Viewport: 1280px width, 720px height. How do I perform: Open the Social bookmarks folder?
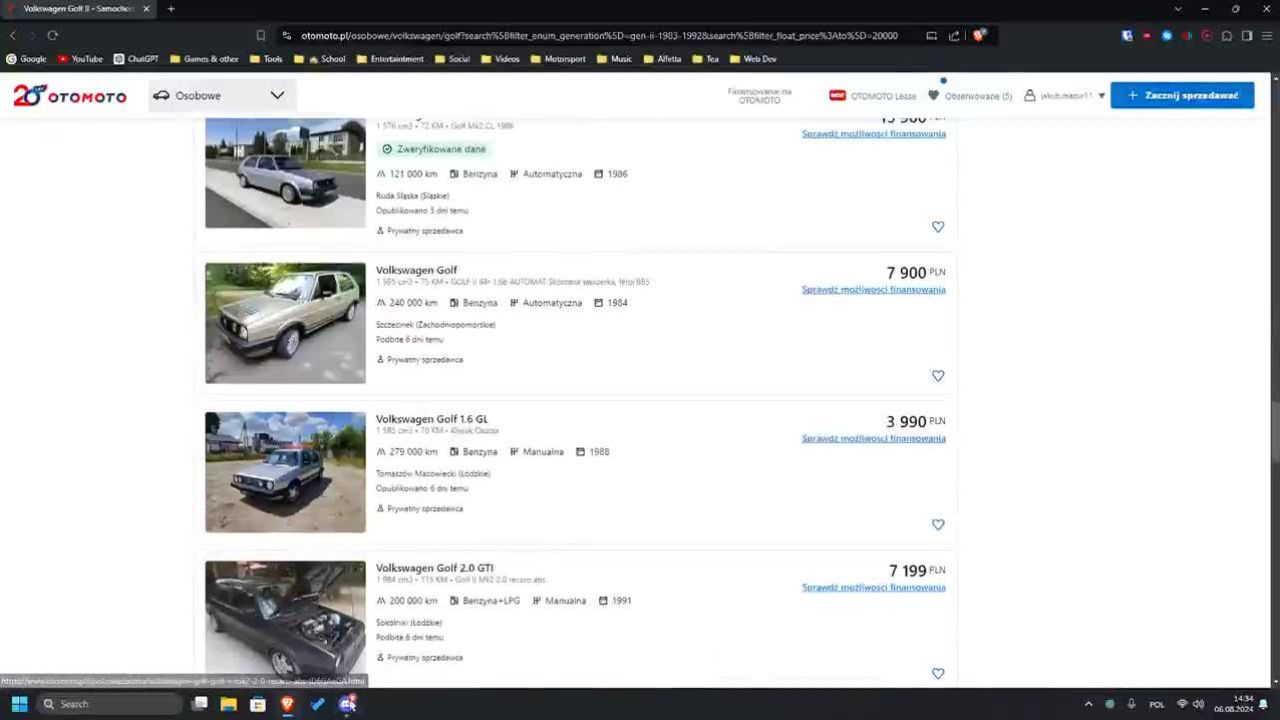click(x=452, y=59)
